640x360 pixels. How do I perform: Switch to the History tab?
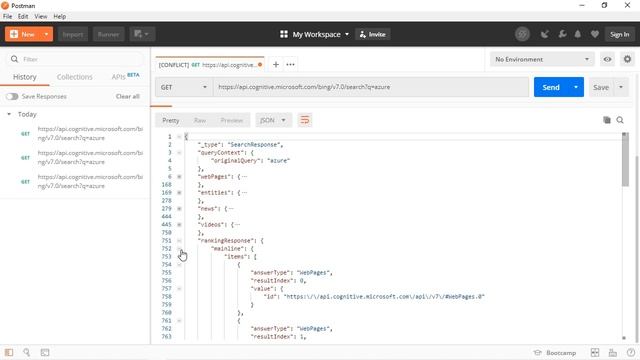[24, 77]
